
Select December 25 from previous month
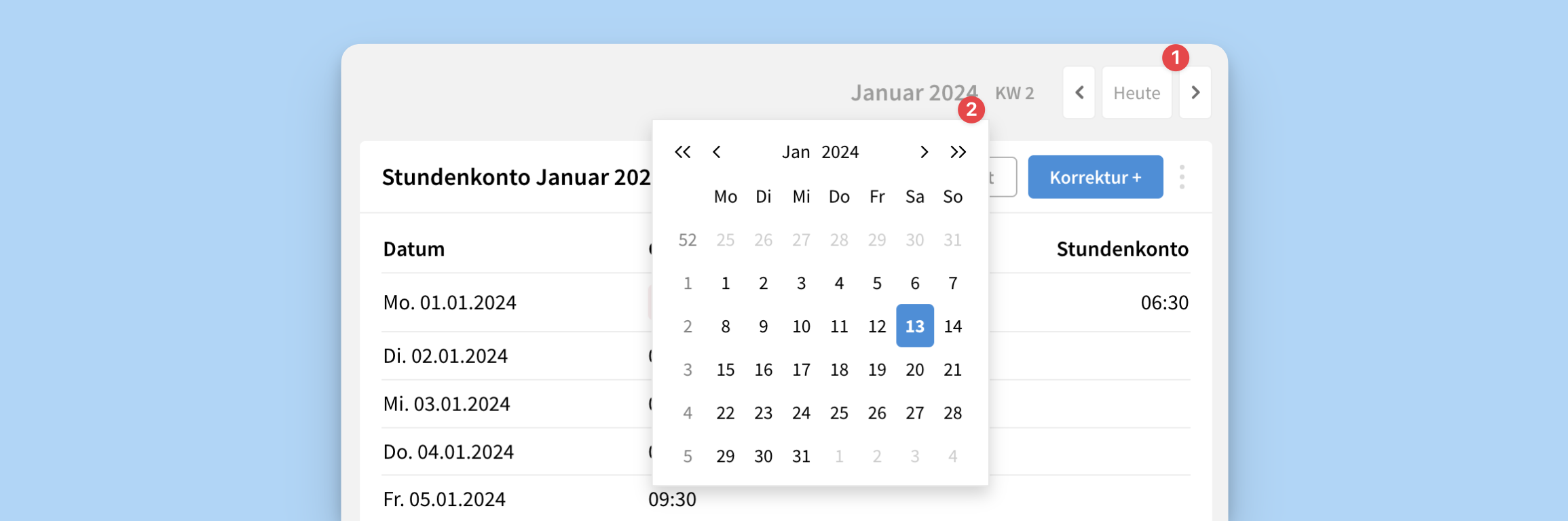tap(725, 239)
